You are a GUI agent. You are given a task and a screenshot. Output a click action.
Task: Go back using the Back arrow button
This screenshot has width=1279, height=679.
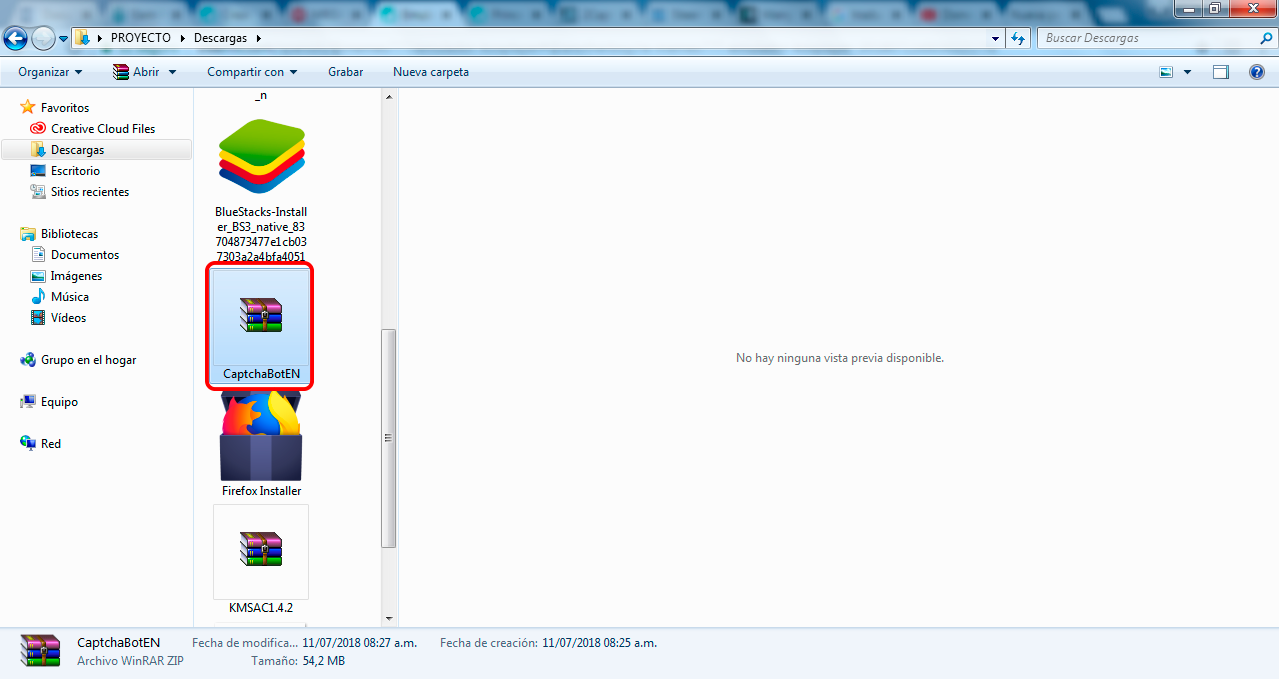[x=16, y=38]
